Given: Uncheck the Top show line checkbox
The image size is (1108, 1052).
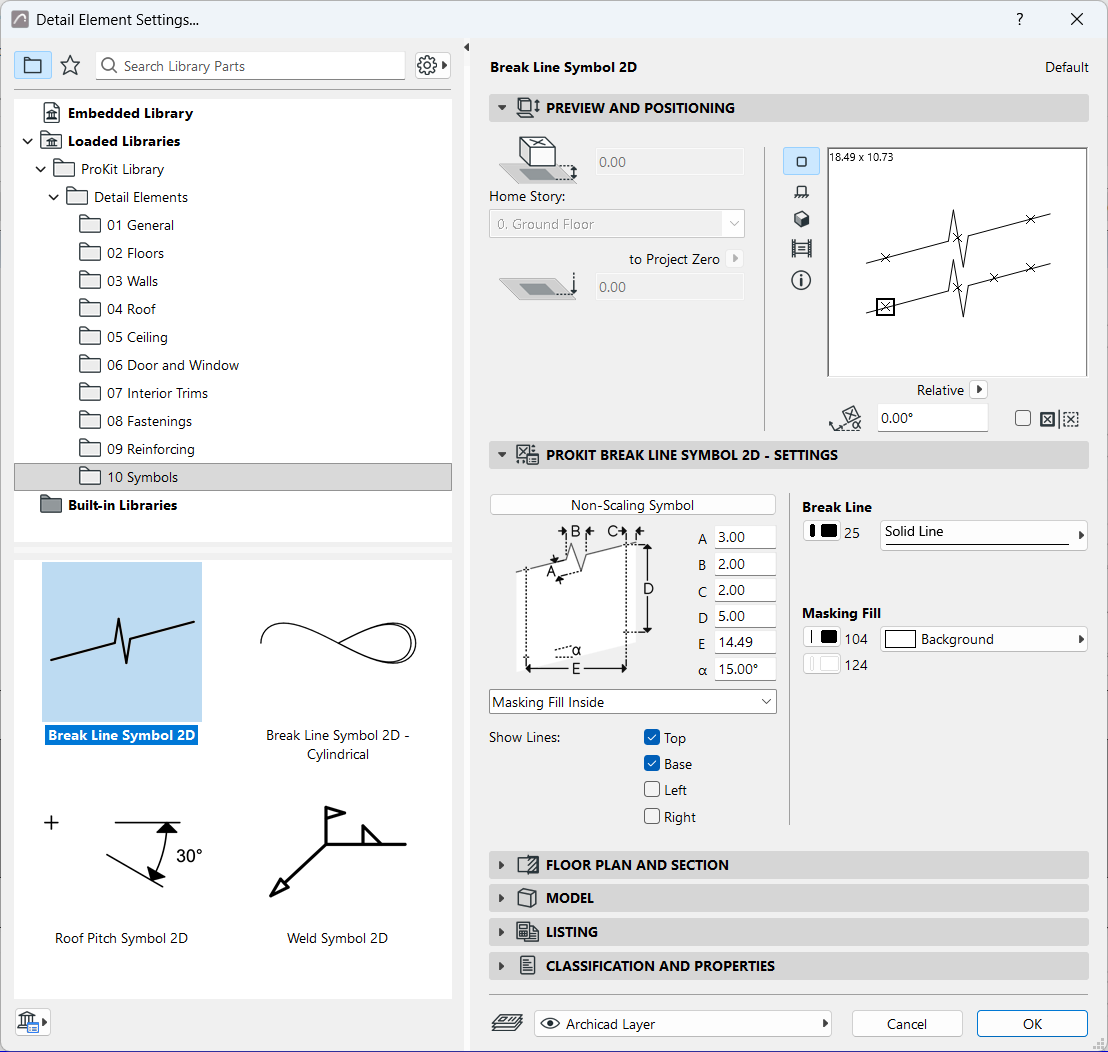Looking at the screenshot, I should [x=652, y=738].
